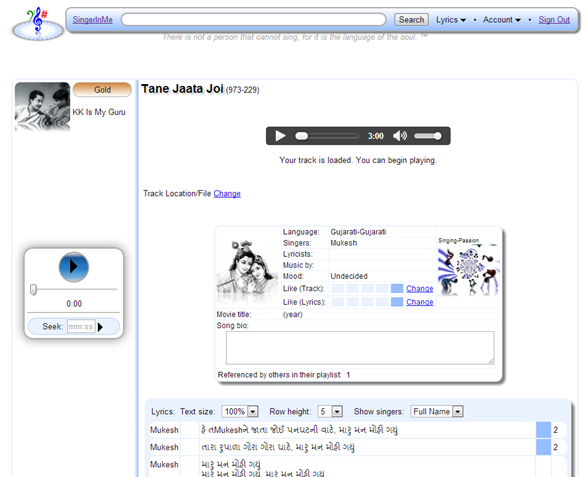Click the blue rating box on first lyric row
The height and width of the screenshot is (477, 588).
[543, 430]
